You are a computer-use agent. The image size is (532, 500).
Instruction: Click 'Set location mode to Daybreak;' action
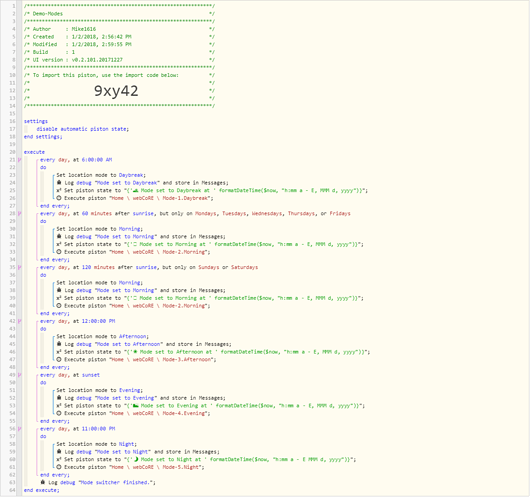click(101, 176)
